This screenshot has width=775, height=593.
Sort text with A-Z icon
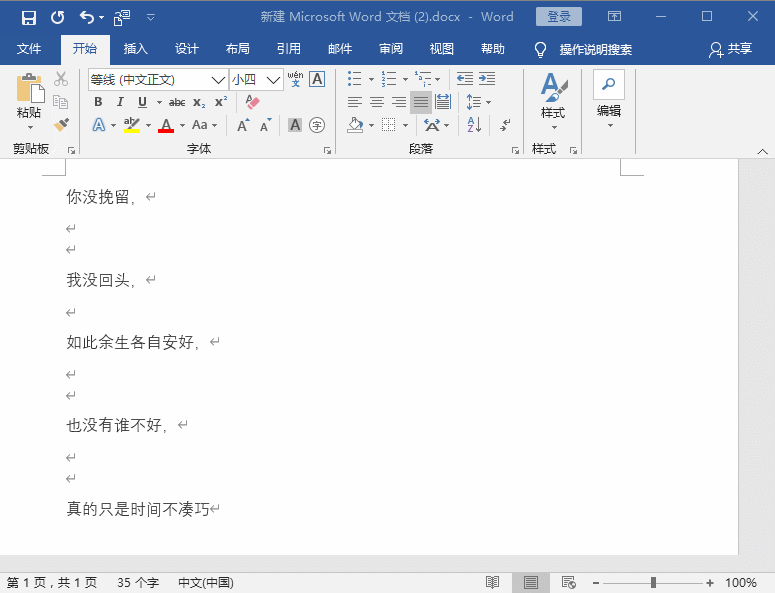tap(474, 125)
